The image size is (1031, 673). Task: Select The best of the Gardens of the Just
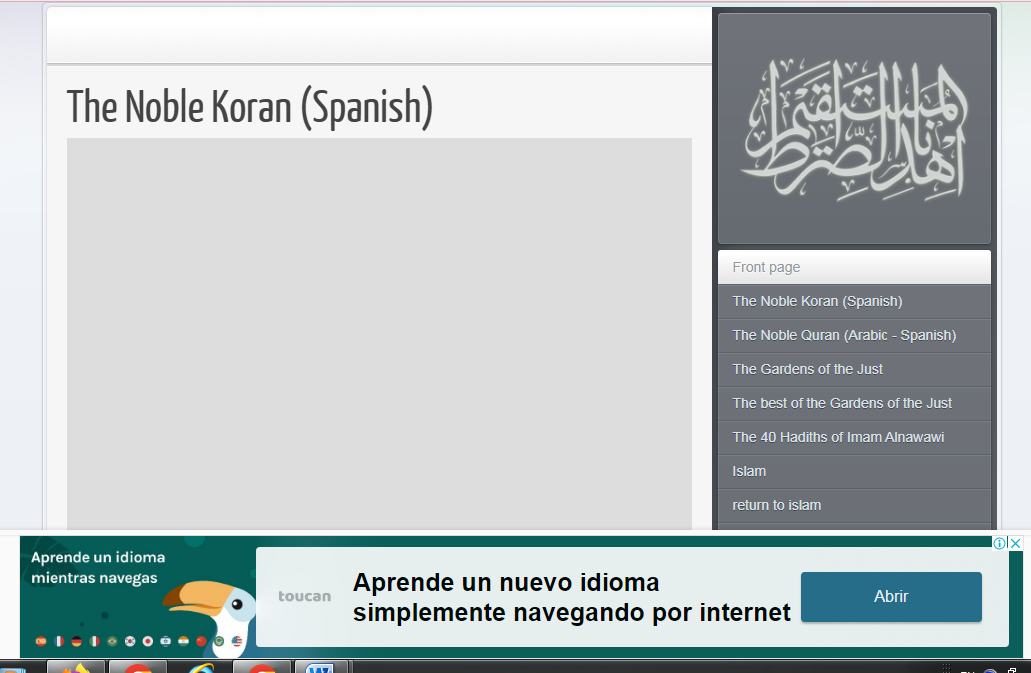coord(842,403)
